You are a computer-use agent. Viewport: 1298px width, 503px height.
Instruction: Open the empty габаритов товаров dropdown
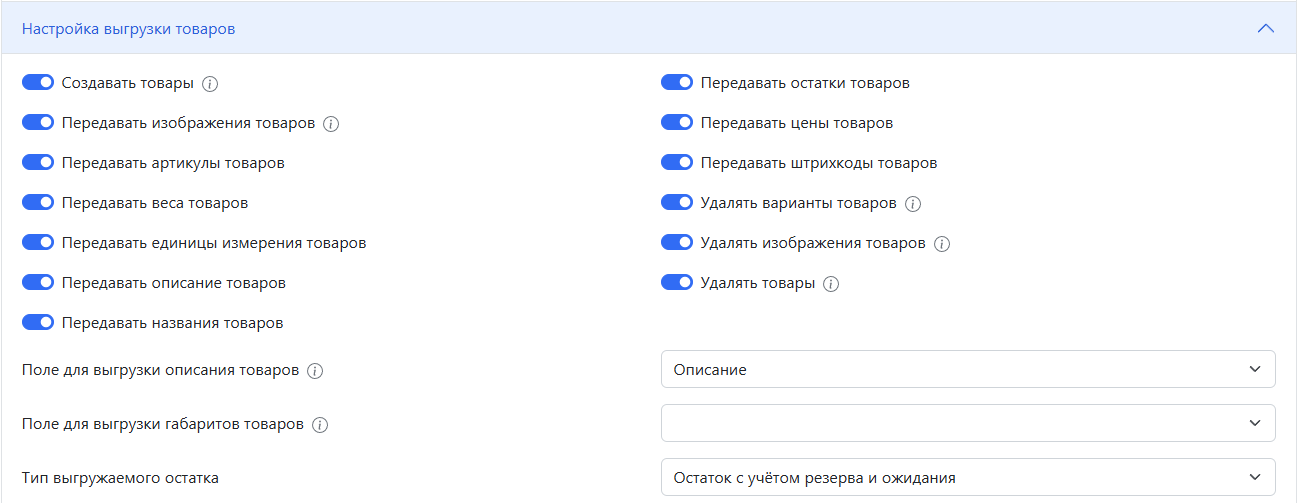(968, 423)
